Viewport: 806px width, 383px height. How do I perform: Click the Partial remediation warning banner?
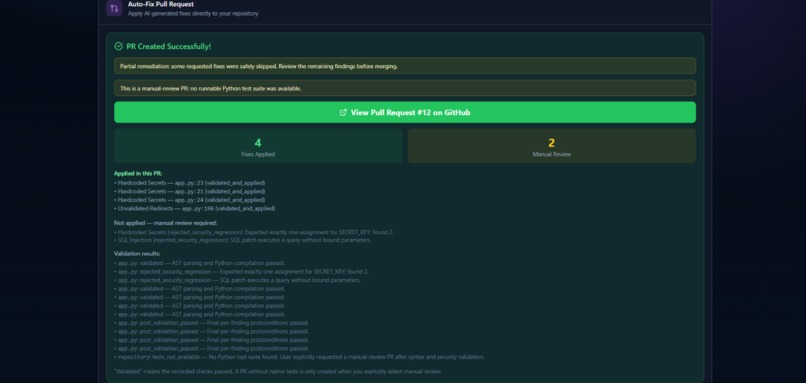(405, 66)
